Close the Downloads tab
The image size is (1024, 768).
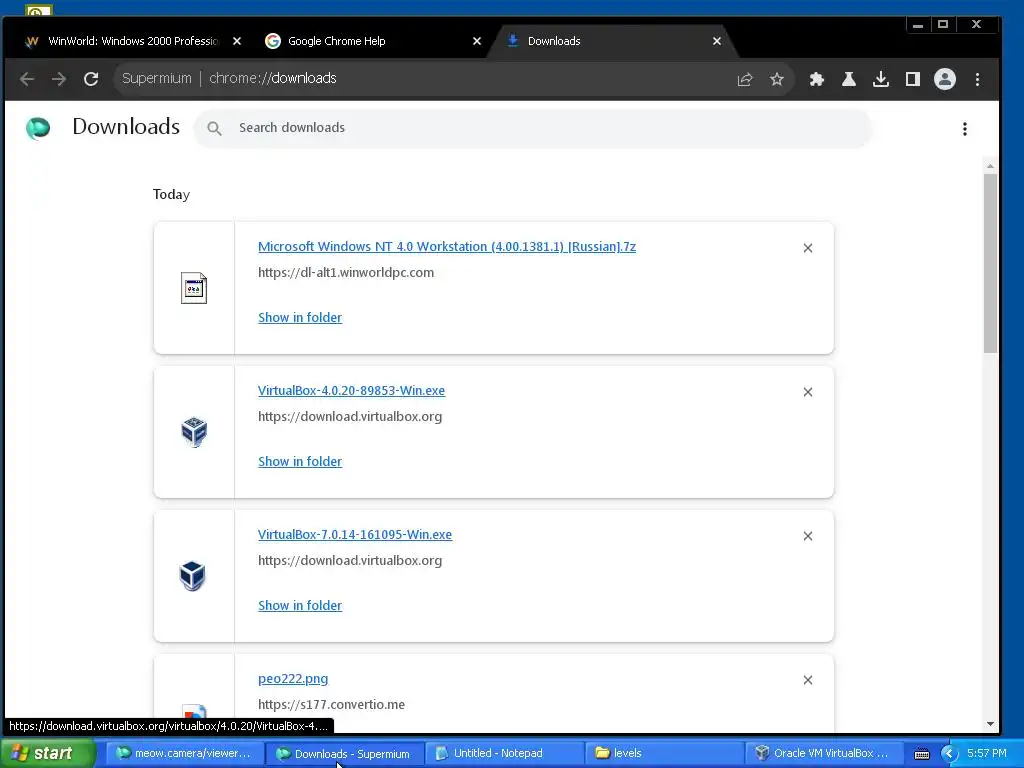(x=716, y=41)
